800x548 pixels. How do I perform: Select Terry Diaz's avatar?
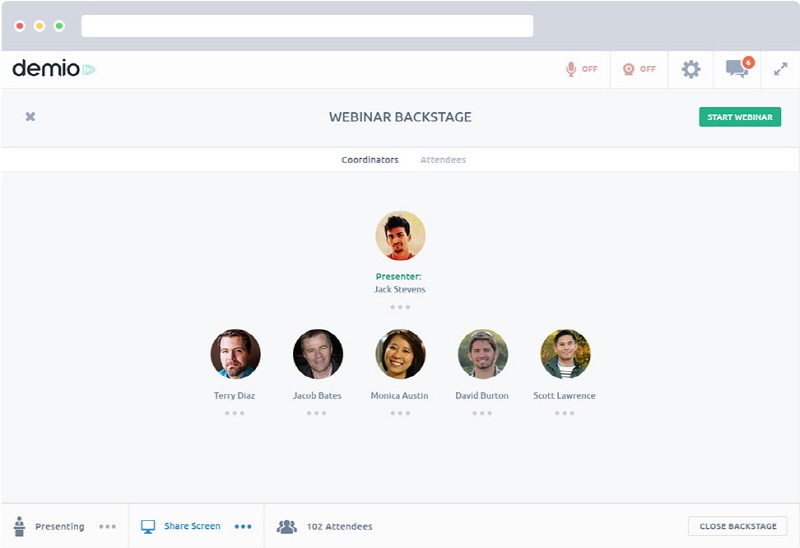click(235, 354)
